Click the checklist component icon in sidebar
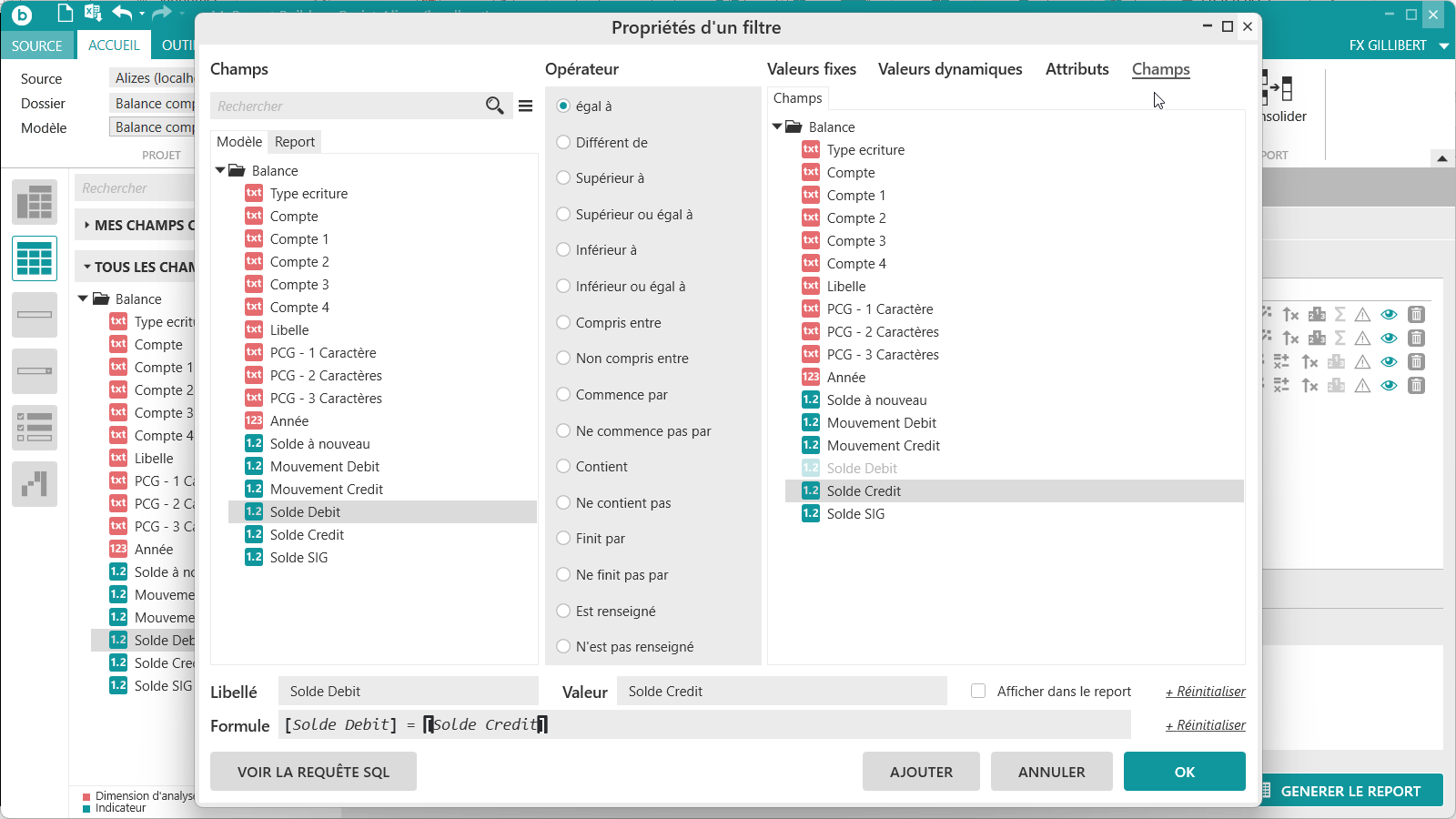 coord(35,427)
